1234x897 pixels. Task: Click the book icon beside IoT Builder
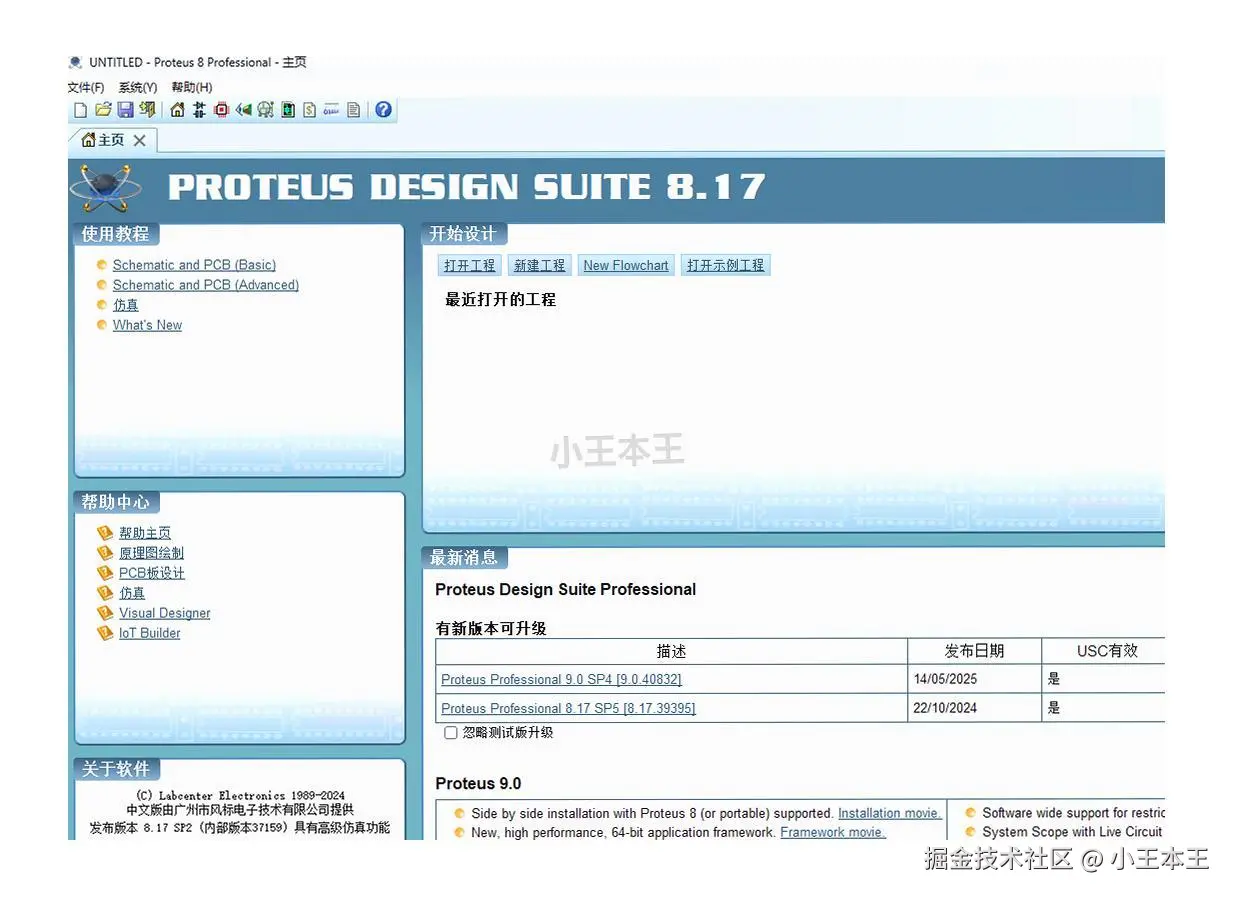pyautogui.click(x=105, y=633)
